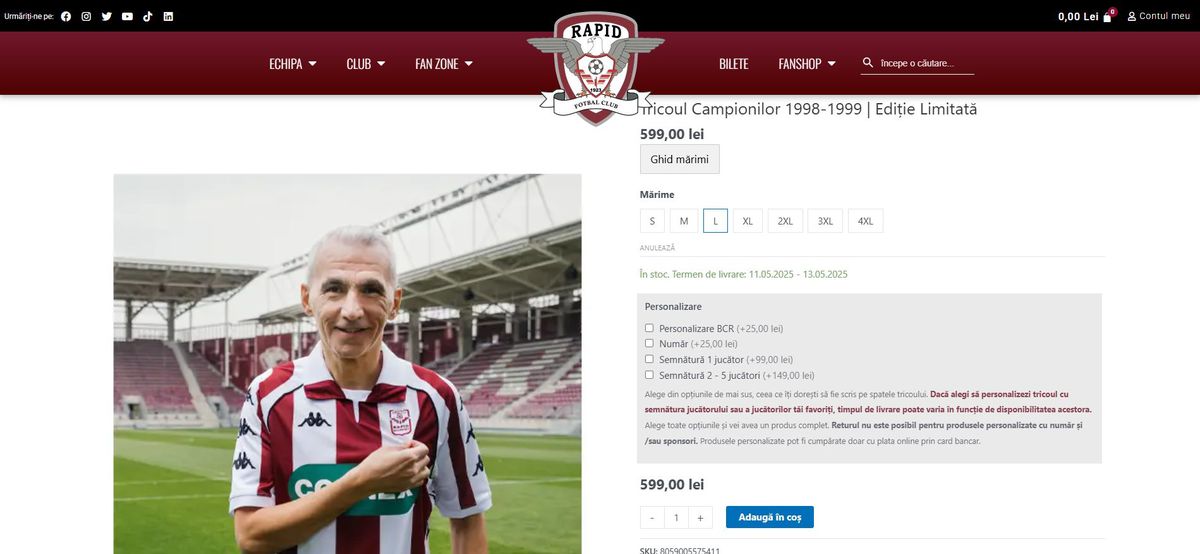Open the BILETE menu item
Screen dimensions: 1200x554
733,63
